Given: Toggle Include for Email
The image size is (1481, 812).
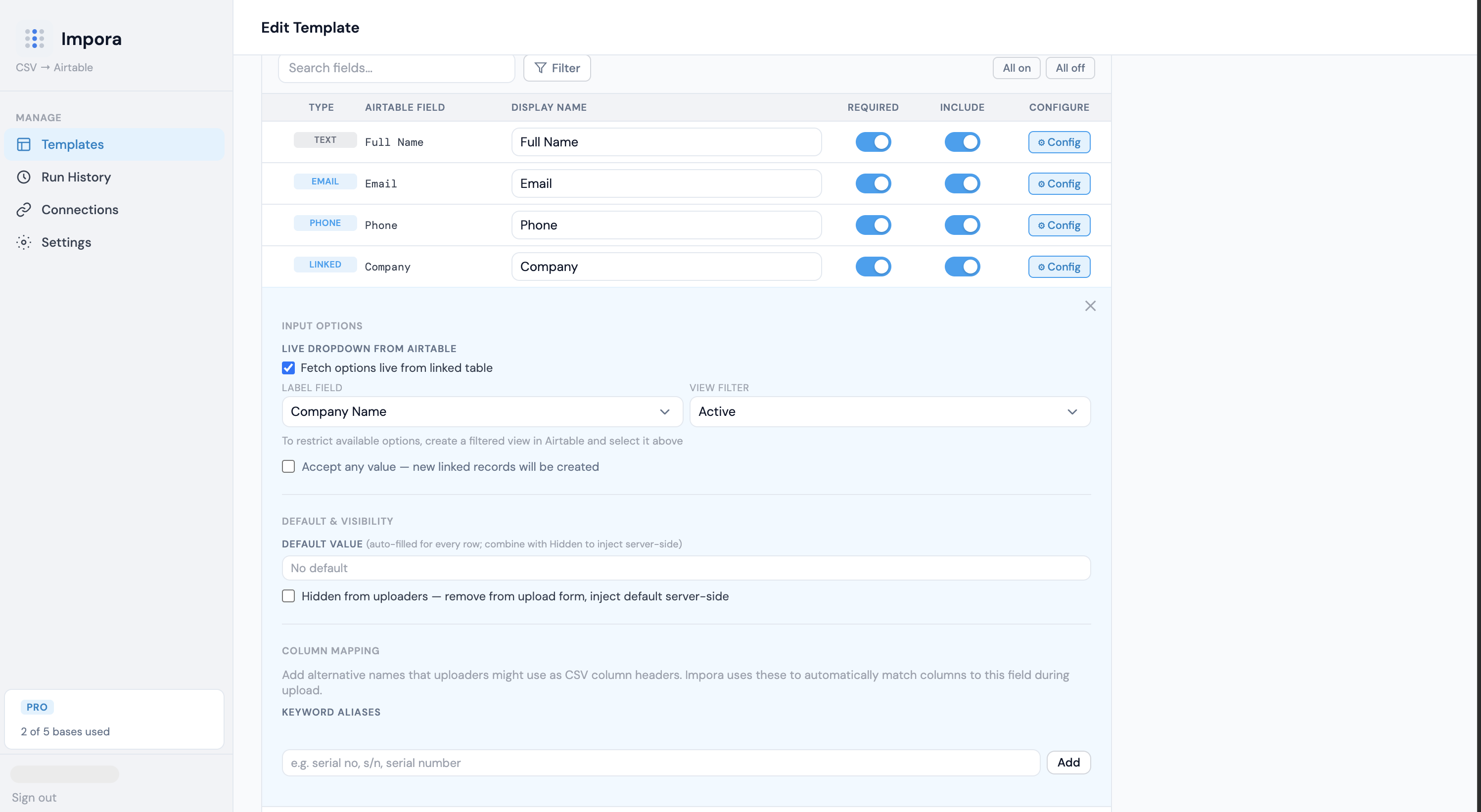Looking at the screenshot, I should coord(962,183).
